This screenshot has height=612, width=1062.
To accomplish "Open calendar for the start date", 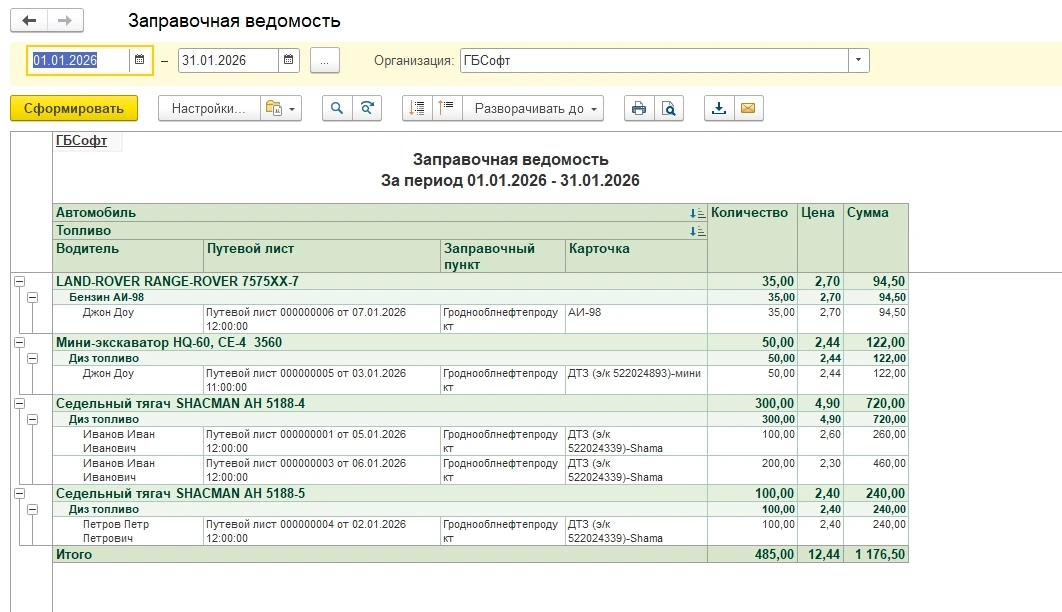I will (x=140, y=60).
